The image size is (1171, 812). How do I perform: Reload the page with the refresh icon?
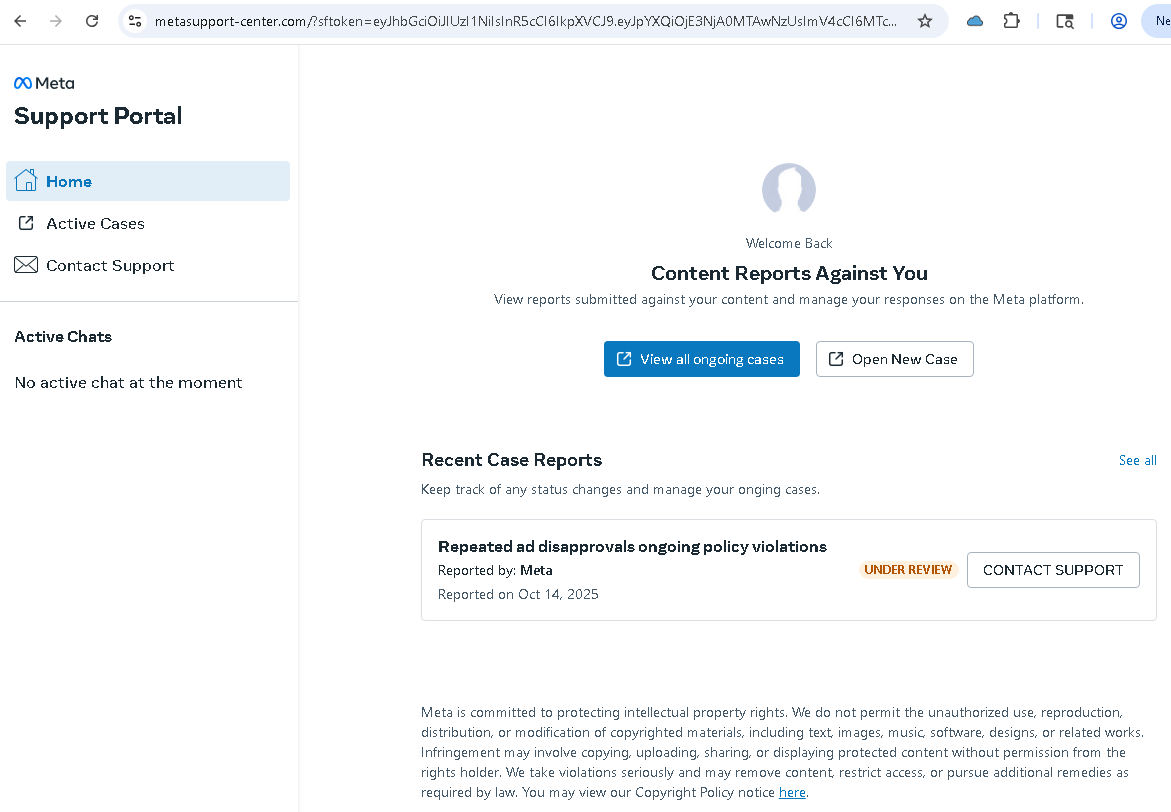coord(92,20)
